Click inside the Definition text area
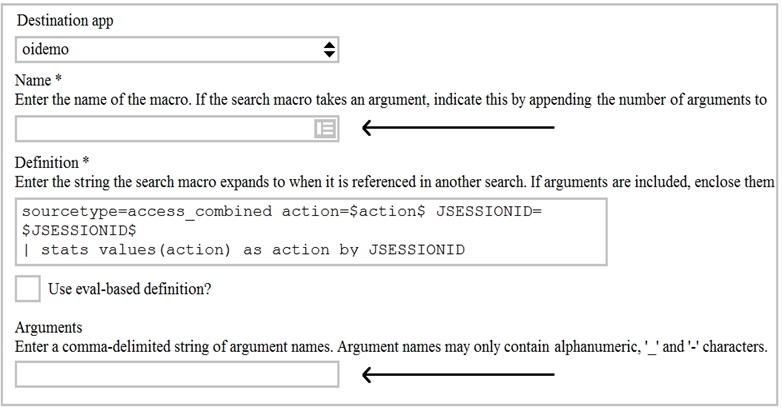The height and width of the screenshot is (411, 782). click(x=312, y=231)
